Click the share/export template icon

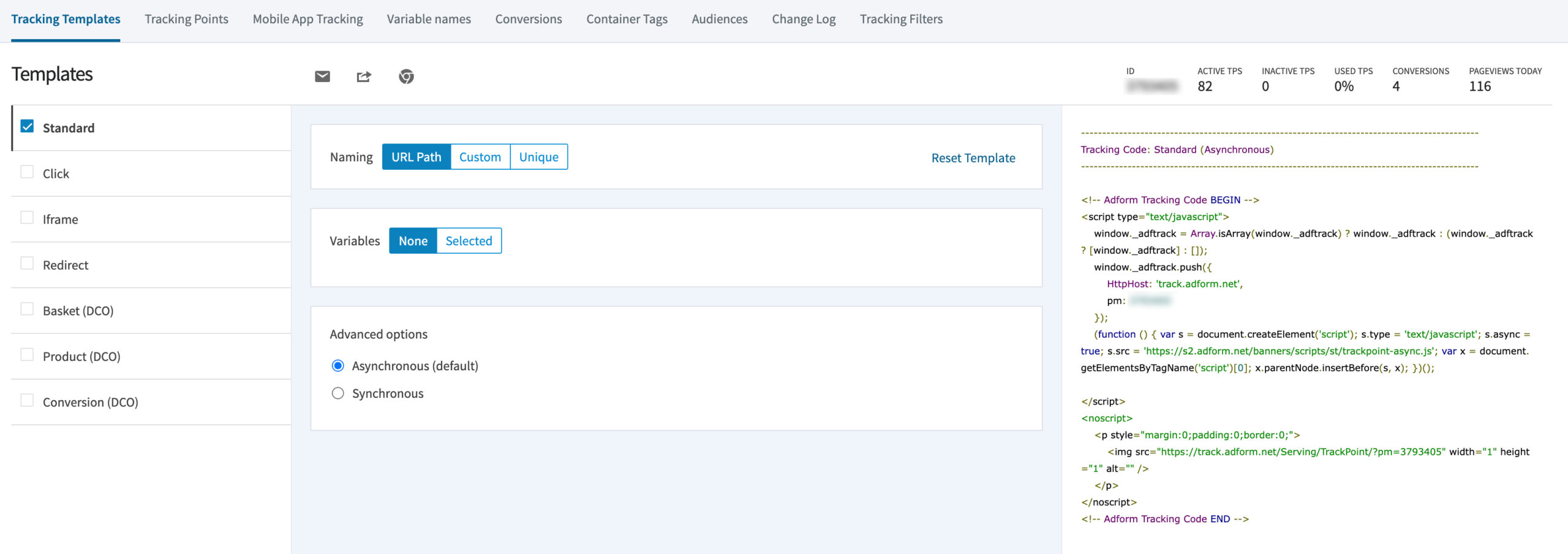point(364,76)
